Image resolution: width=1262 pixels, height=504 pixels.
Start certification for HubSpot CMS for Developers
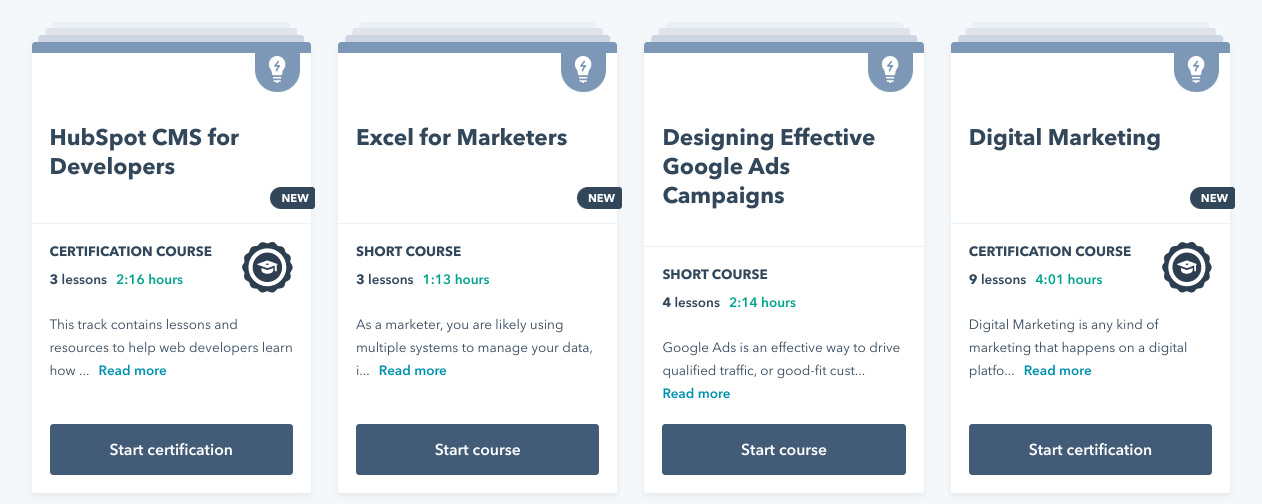[171, 449]
